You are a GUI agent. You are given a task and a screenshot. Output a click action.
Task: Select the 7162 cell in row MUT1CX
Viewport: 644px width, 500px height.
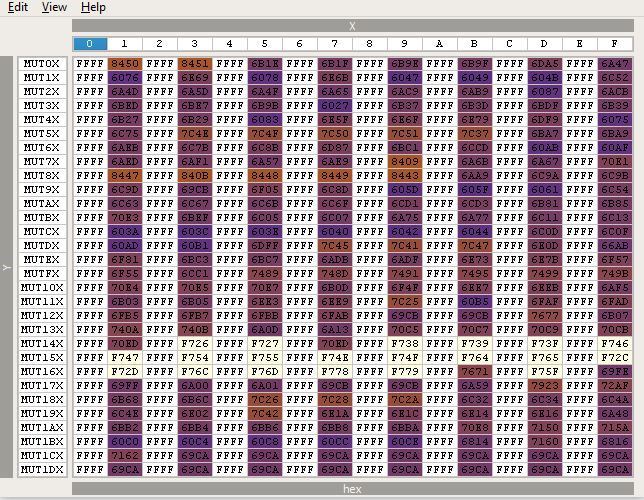tap(124, 456)
